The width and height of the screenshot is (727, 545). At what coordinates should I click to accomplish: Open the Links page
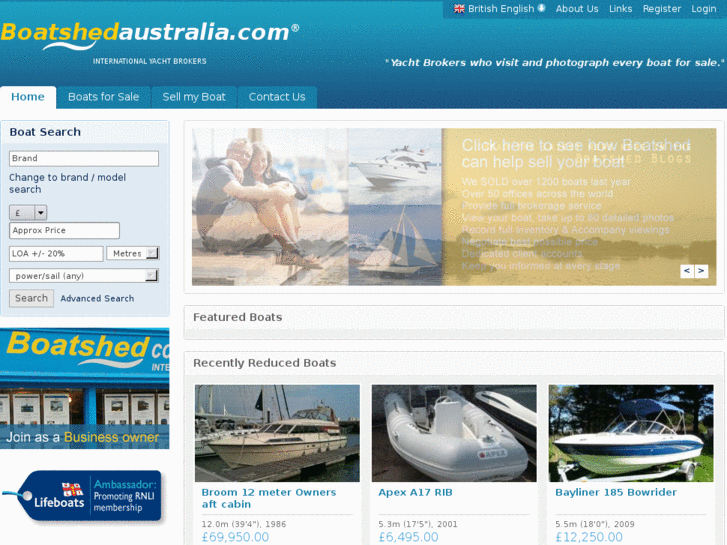coord(620,9)
